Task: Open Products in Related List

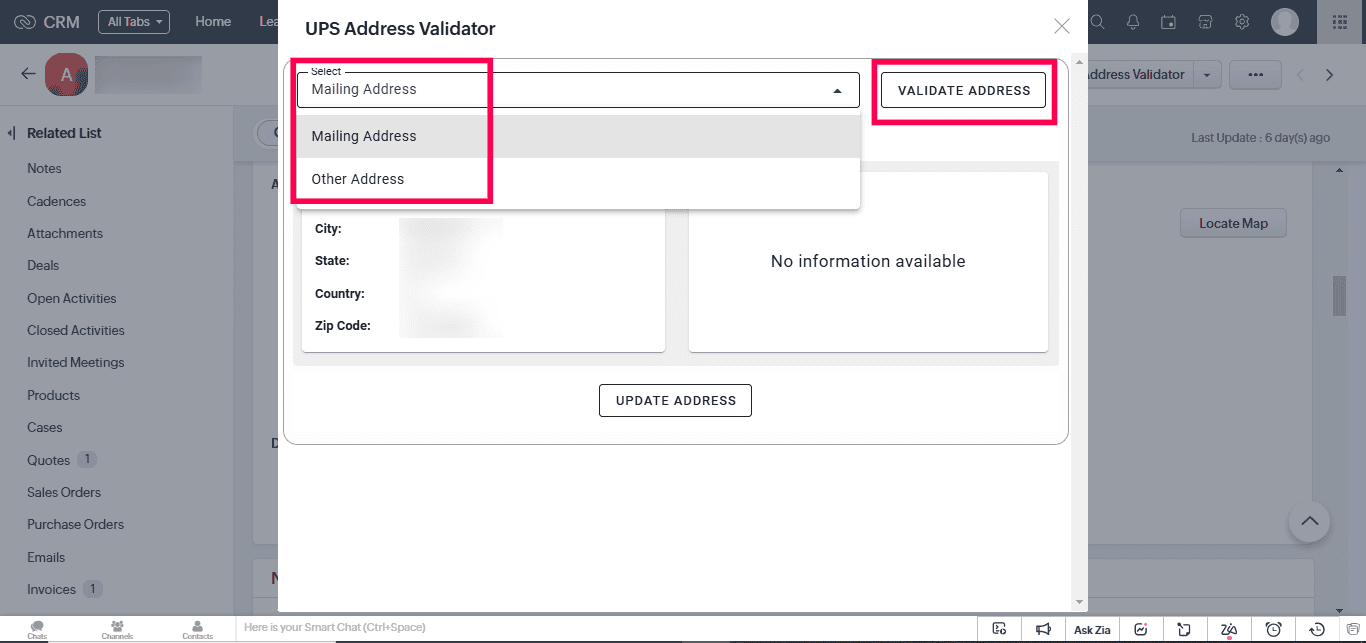Action: point(53,395)
